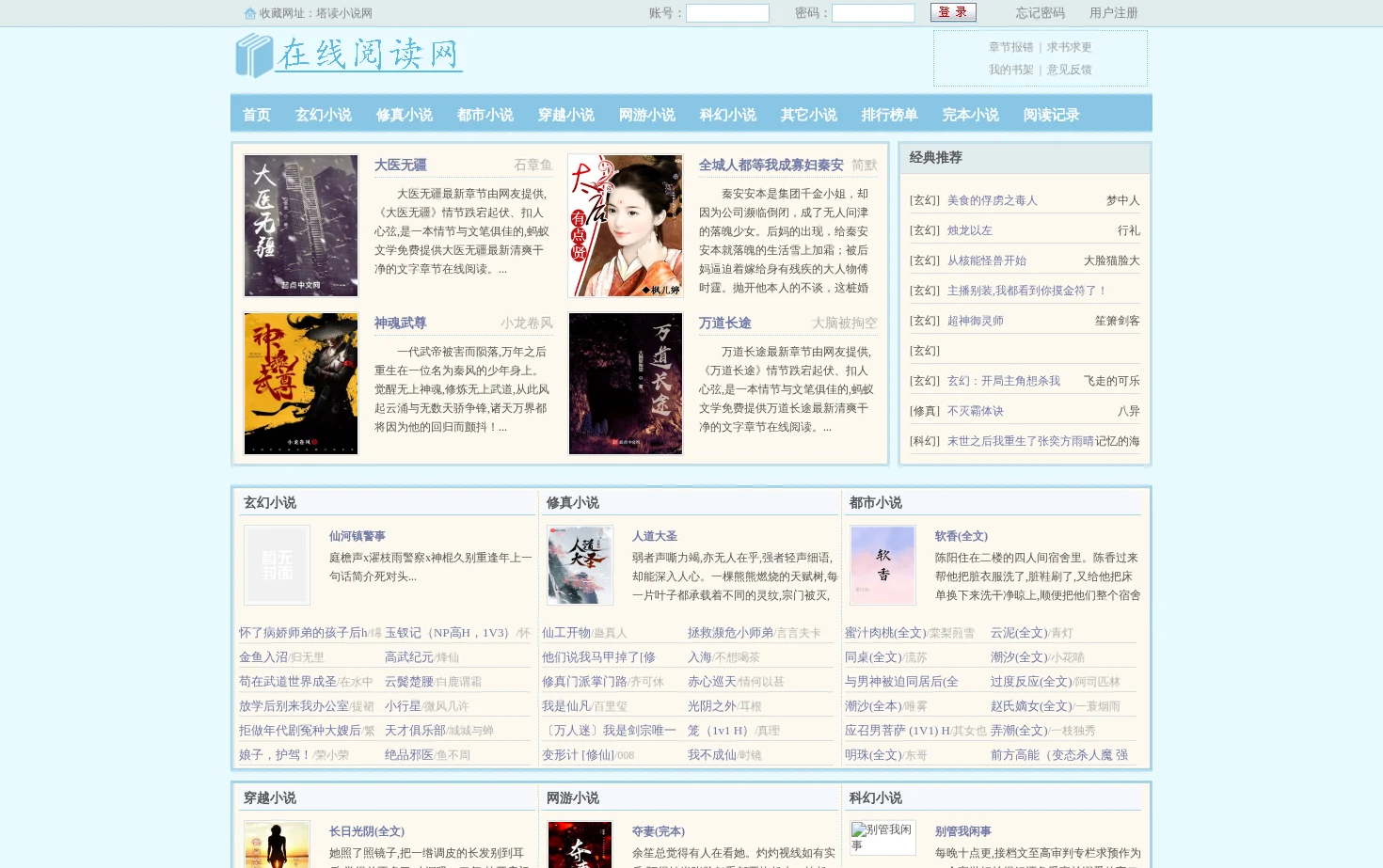Click the 软香 cover thumbnail
1383x868 pixels.
coord(882,565)
